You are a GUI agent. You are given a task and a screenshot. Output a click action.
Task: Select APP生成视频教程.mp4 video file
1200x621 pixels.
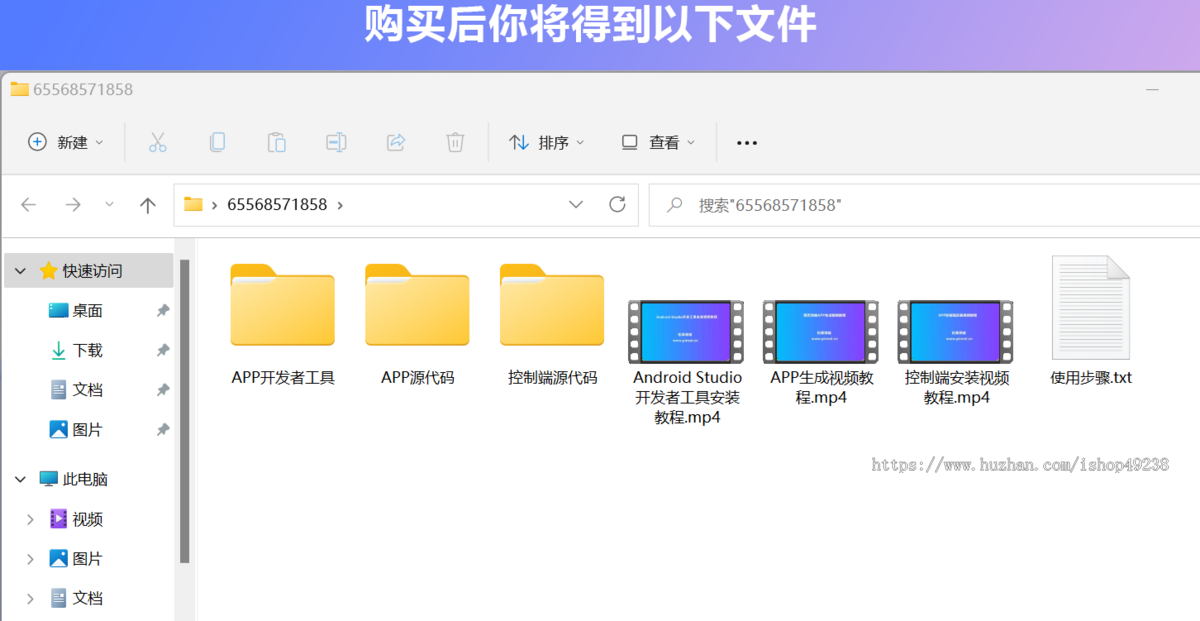pos(822,352)
